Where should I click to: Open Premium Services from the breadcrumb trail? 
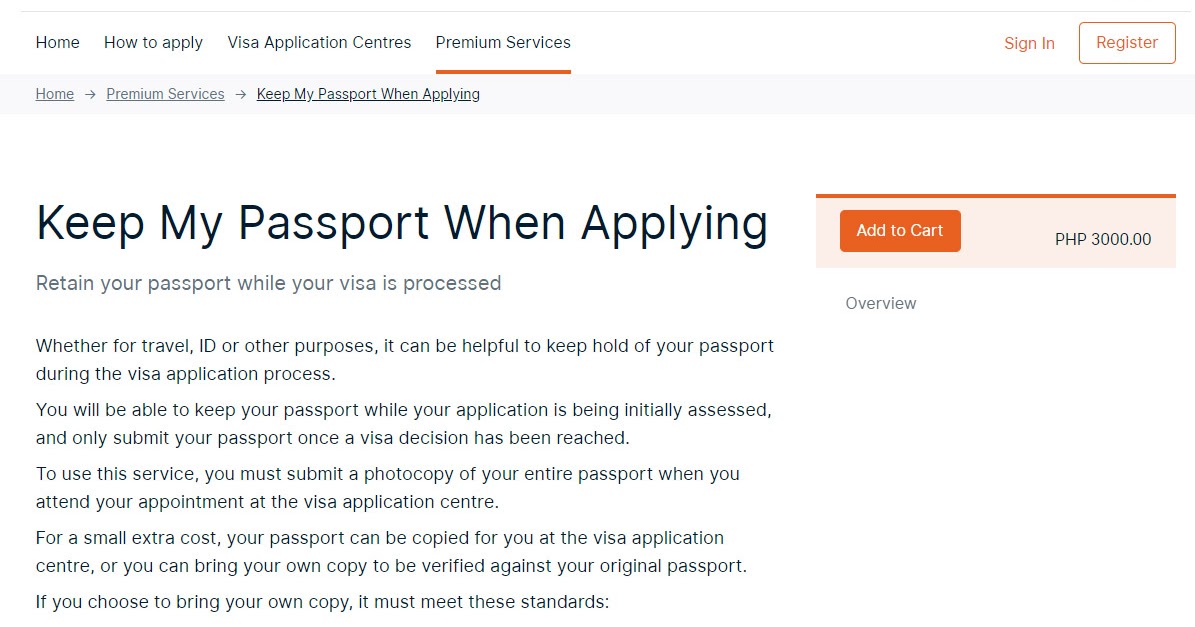tap(165, 94)
